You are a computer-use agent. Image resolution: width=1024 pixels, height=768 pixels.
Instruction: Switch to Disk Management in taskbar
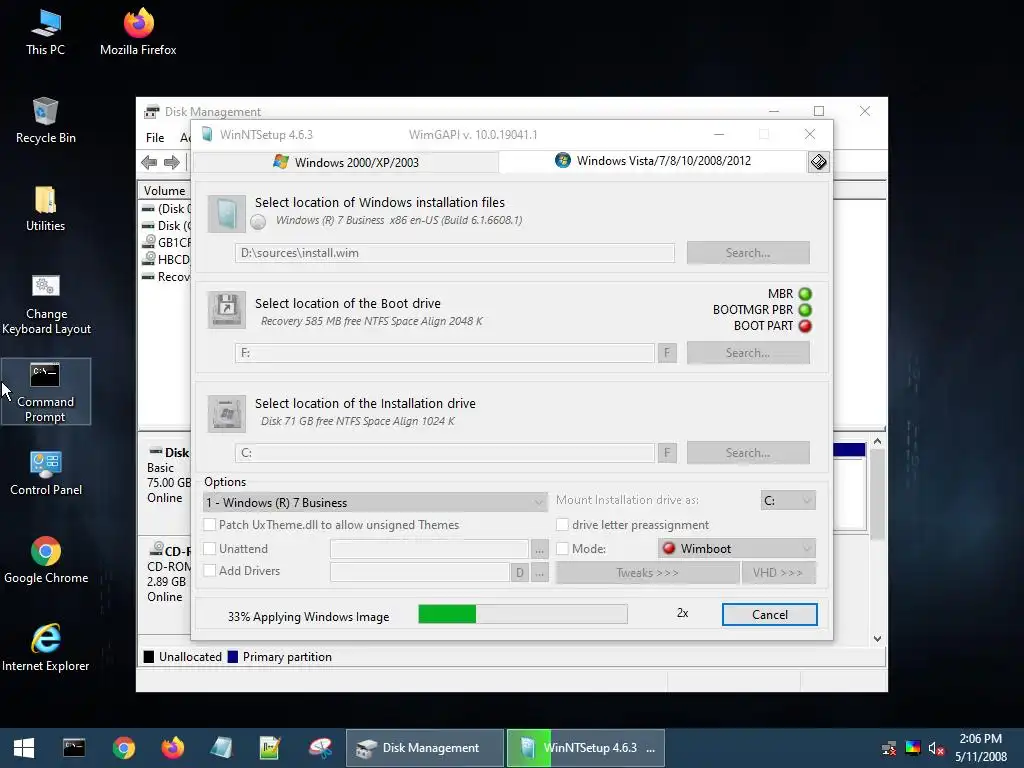(x=424, y=748)
